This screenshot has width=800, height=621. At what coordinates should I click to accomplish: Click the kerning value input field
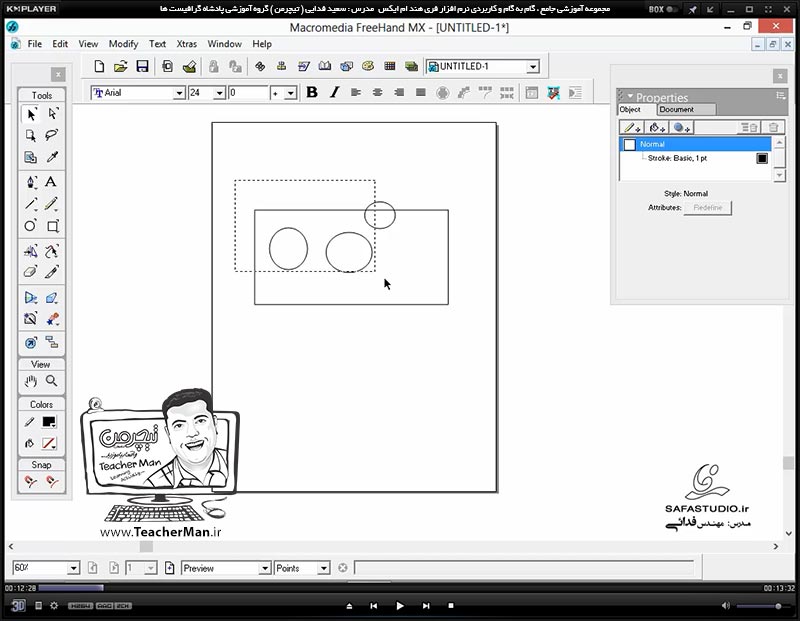tap(248, 93)
